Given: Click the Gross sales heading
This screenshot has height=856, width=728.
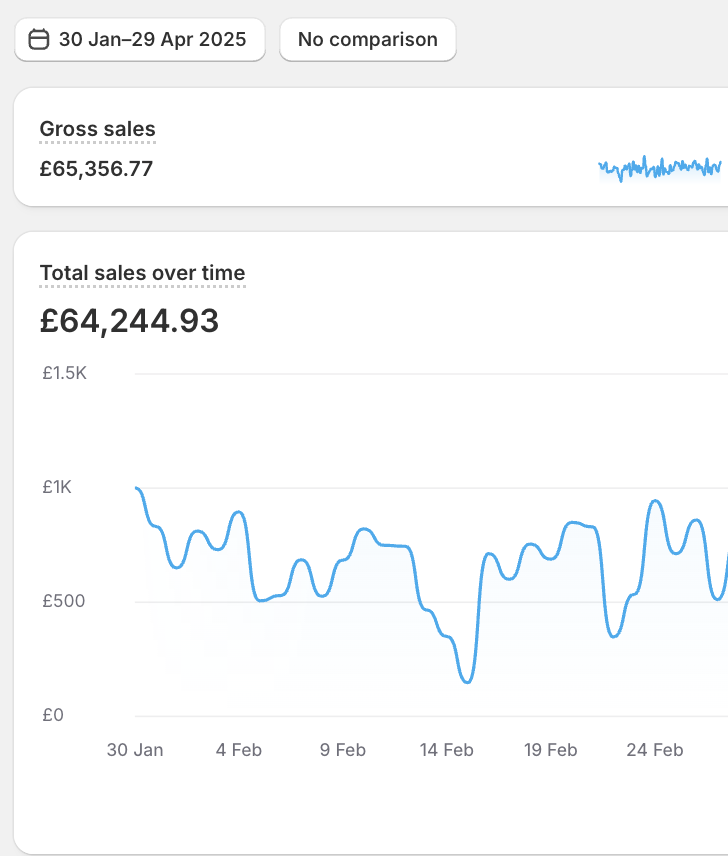Looking at the screenshot, I should pos(97,129).
